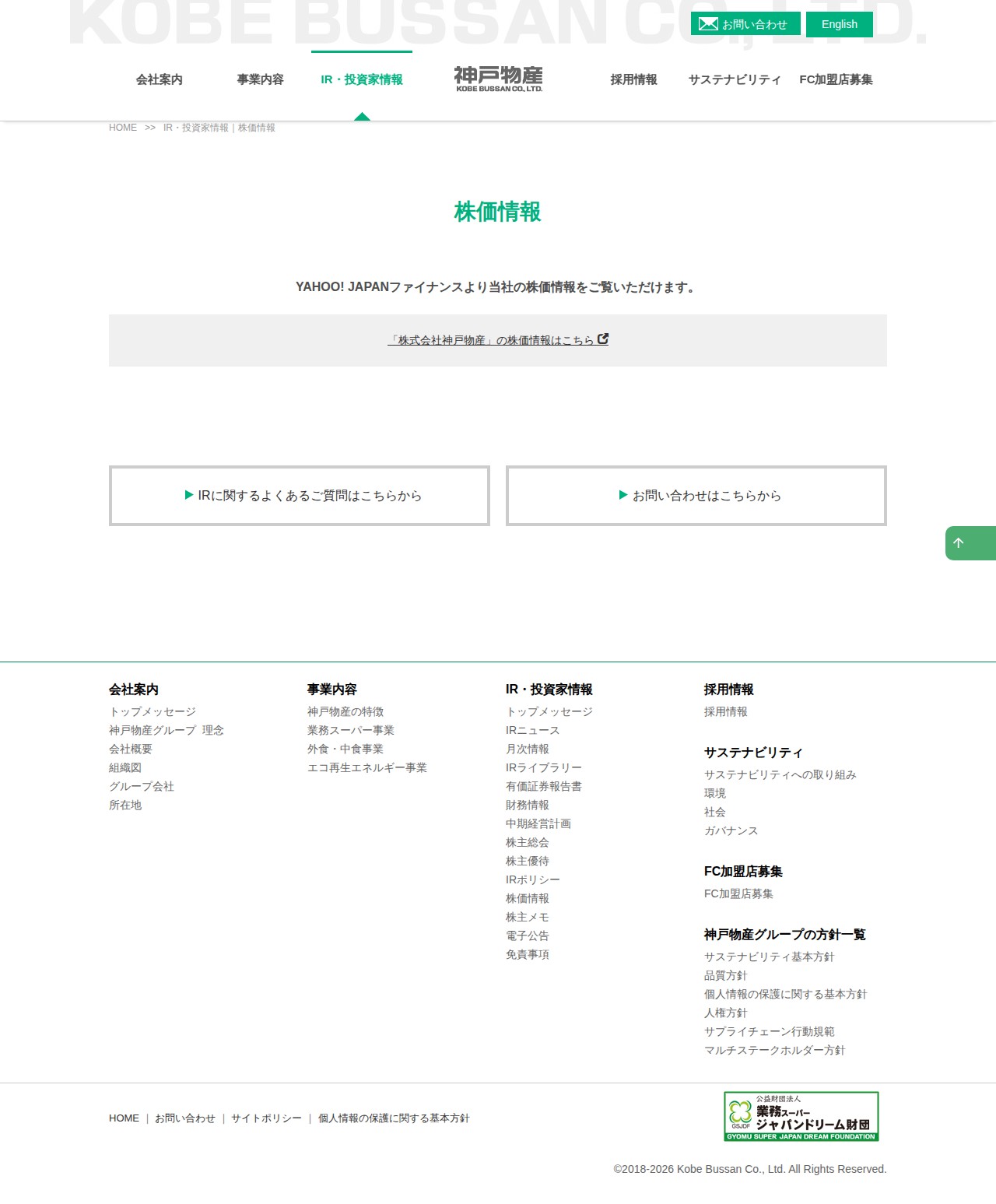
Task: Click footer サプライチェーン行動規範 link
Action: (x=770, y=1031)
